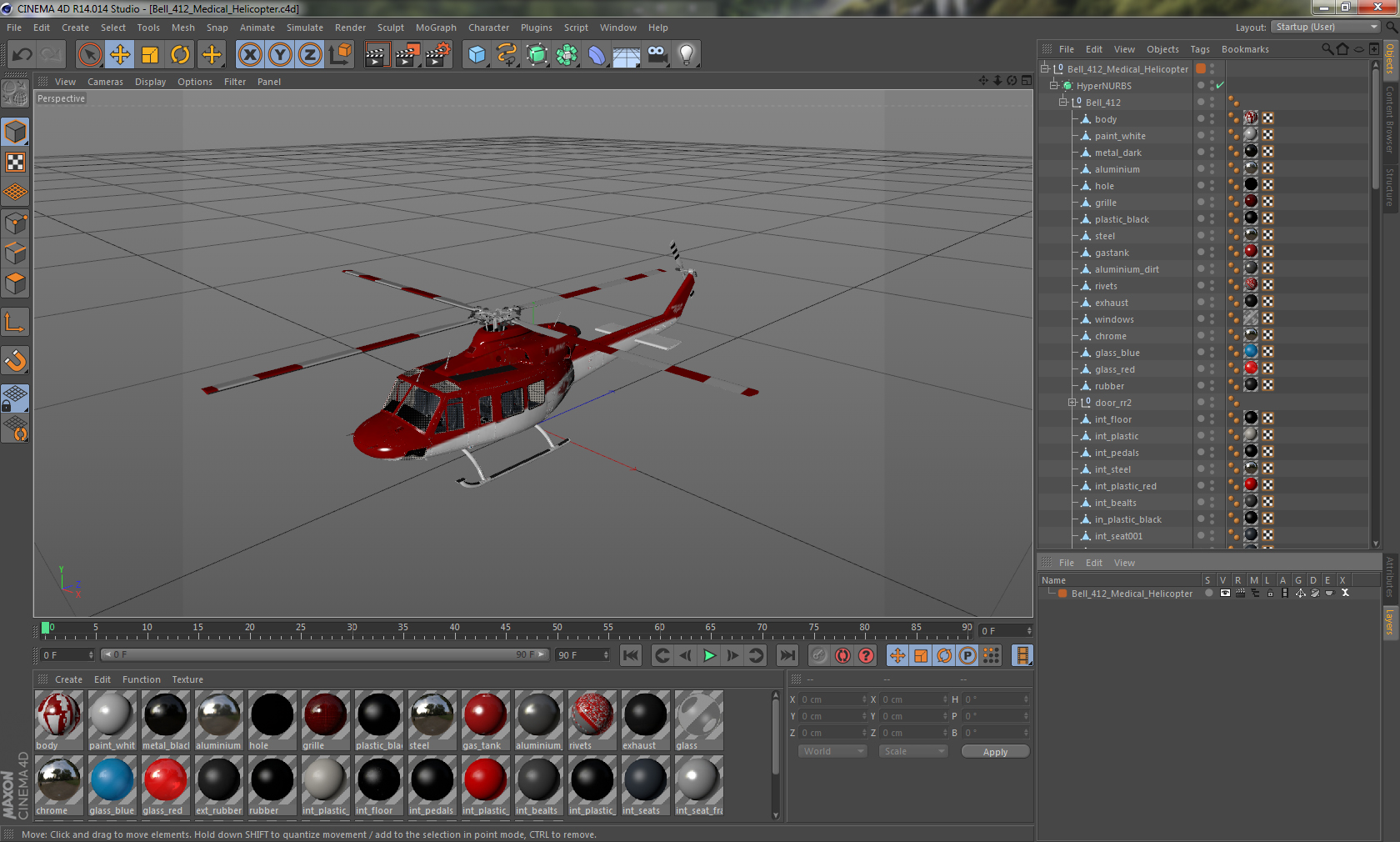Viewport: 1400px width, 842px height.
Task: Toggle the coordinate system icon
Action: point(340,55)
